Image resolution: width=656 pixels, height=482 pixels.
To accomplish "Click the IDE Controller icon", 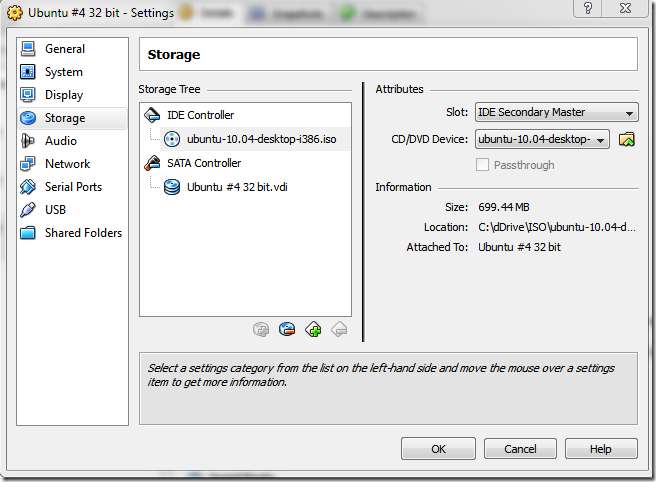I will point(152,115).
